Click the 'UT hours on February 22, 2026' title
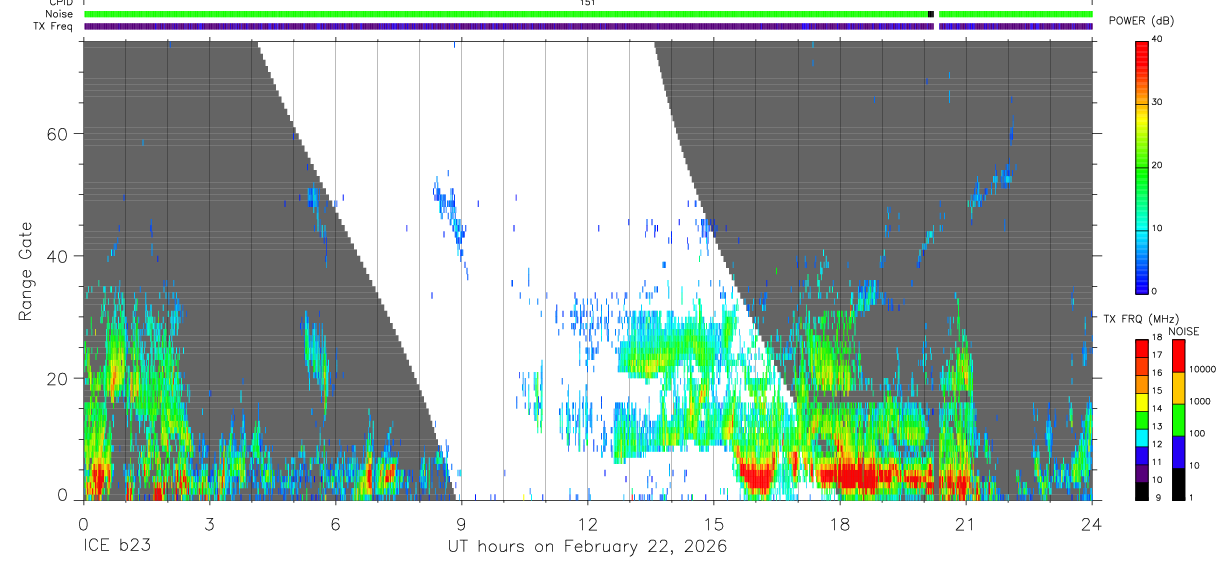Viewport: 1228px width, 567px height. (587, 547)
